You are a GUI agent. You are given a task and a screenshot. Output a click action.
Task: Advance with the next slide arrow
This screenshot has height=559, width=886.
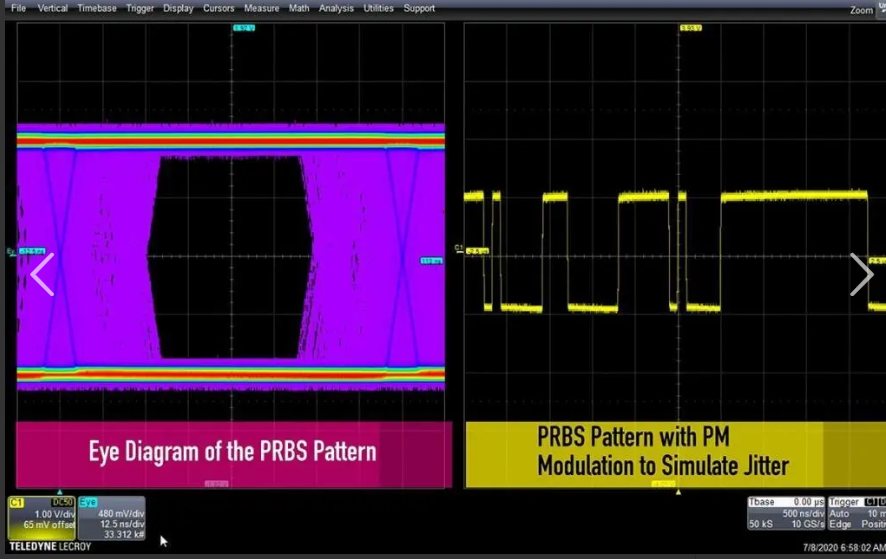click(861, 274)
